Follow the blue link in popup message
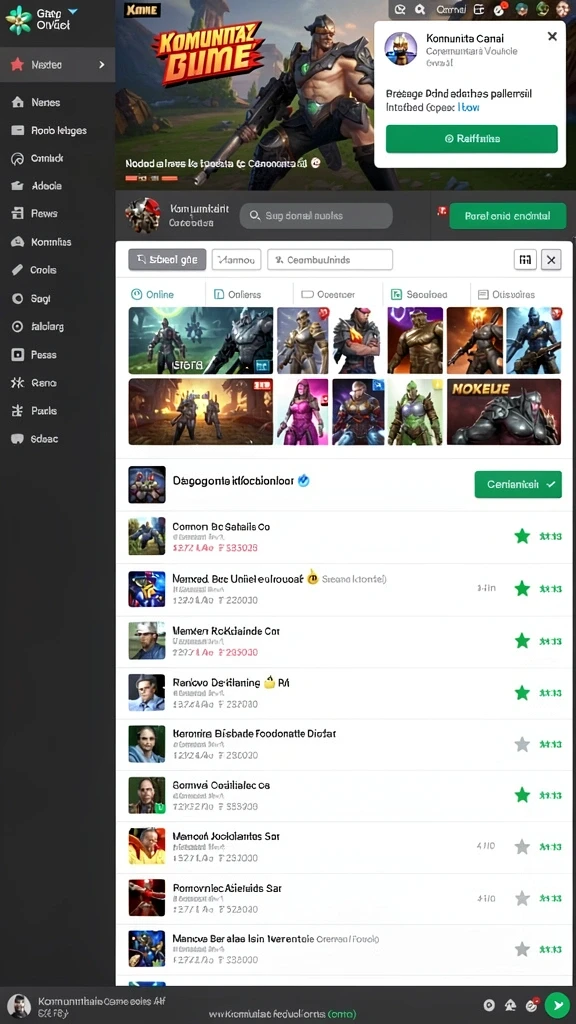Viewport: 576px width, 1024px height. coord(469,107)
